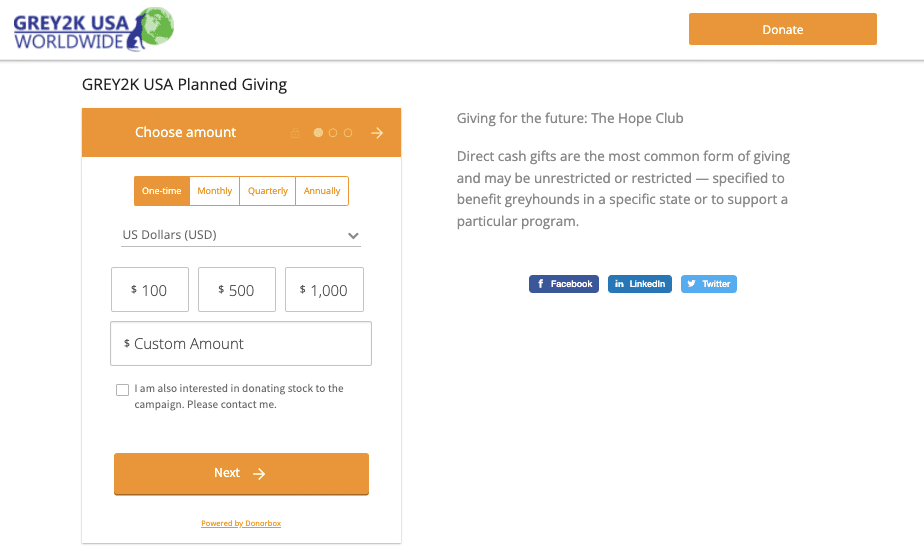Click the Custom Amount input field
The image size is (924, 555).
coord(241,344)
